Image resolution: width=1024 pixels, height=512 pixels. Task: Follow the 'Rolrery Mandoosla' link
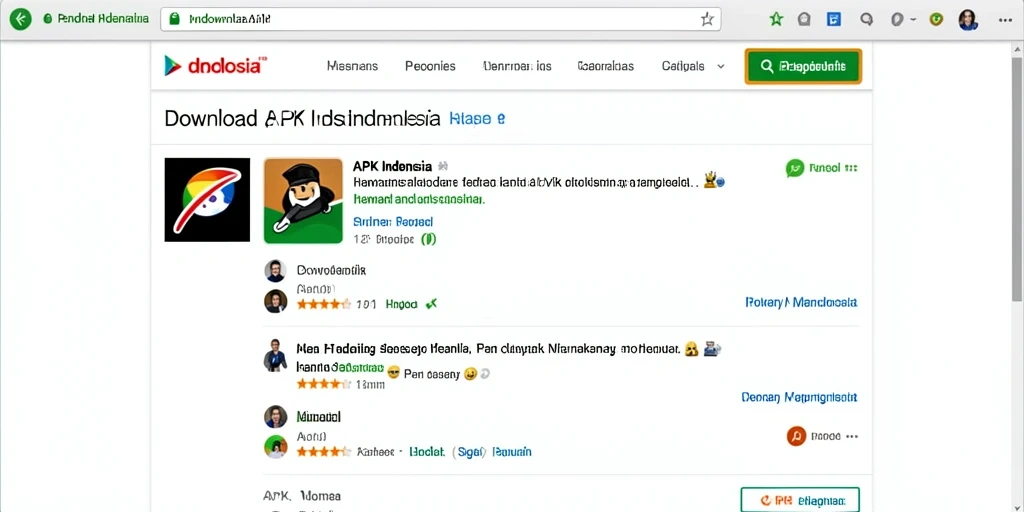801,302
